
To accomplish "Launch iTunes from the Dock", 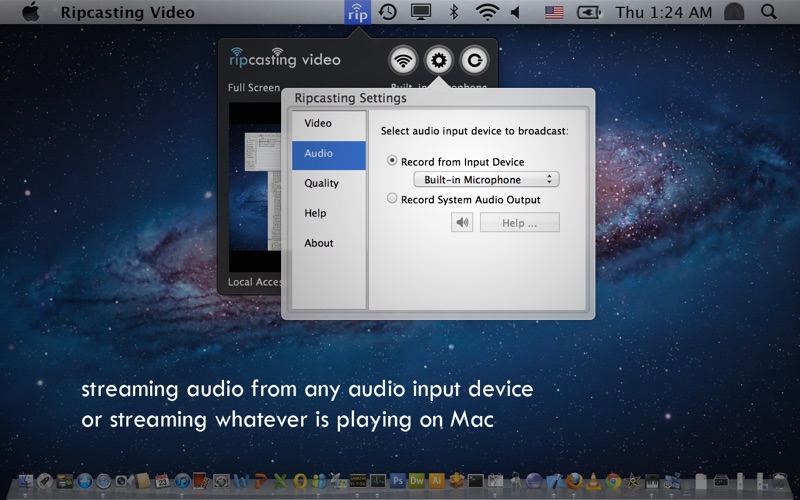I will tap(182, 481).
